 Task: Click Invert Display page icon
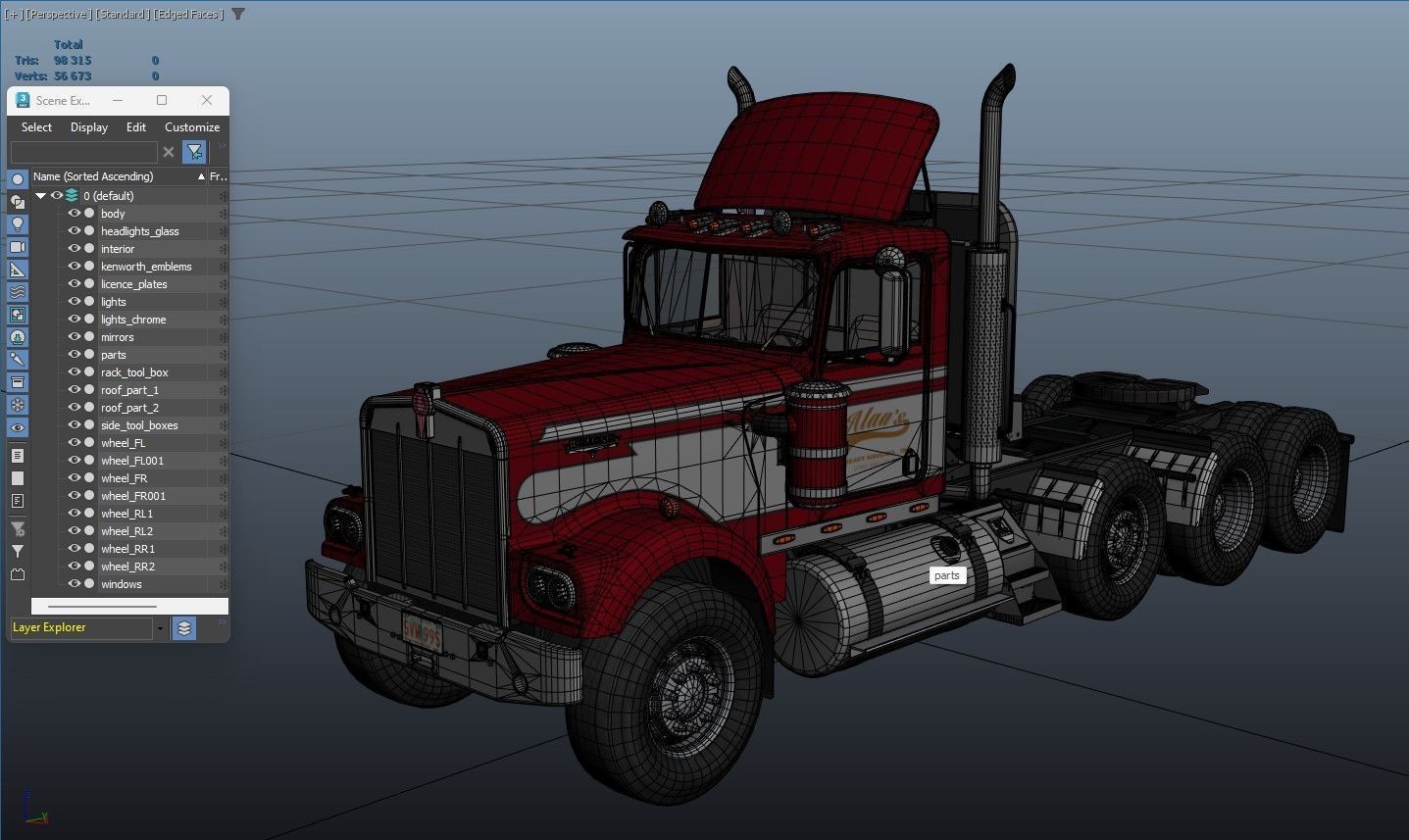[x=18, y=501]
